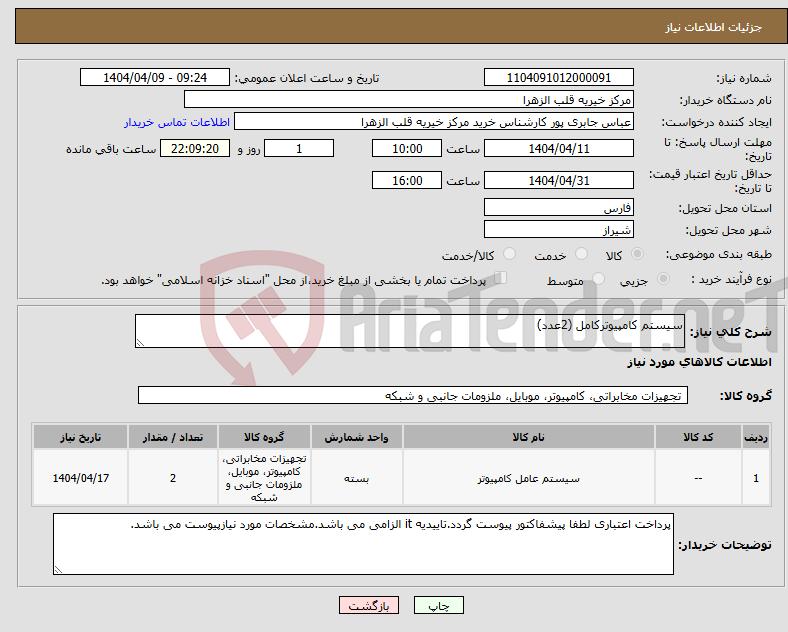Click the response deadline date 1404/04/11
The image size is (788, 632).
tap(558, 148)
